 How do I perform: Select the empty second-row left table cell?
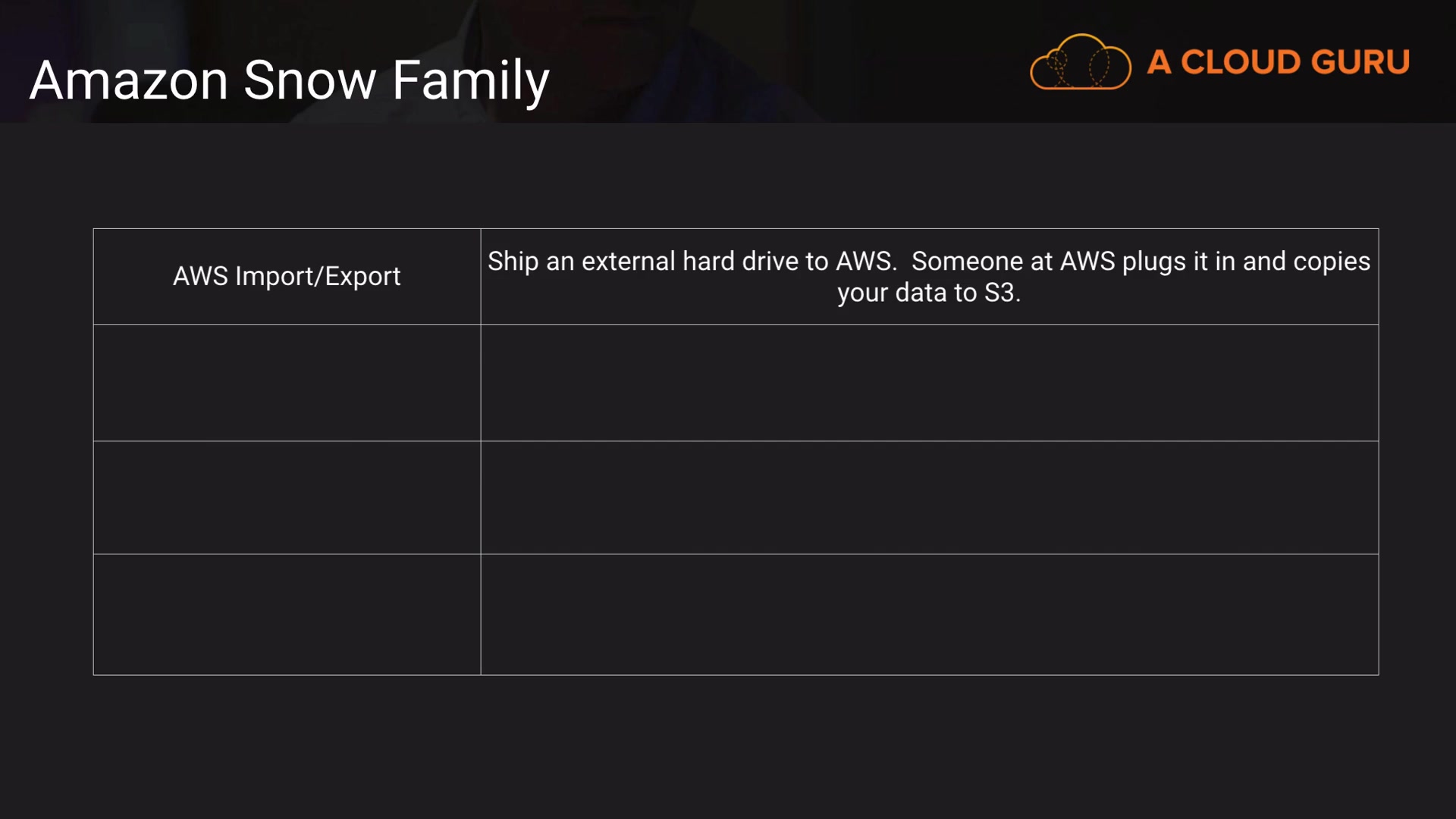287,383
